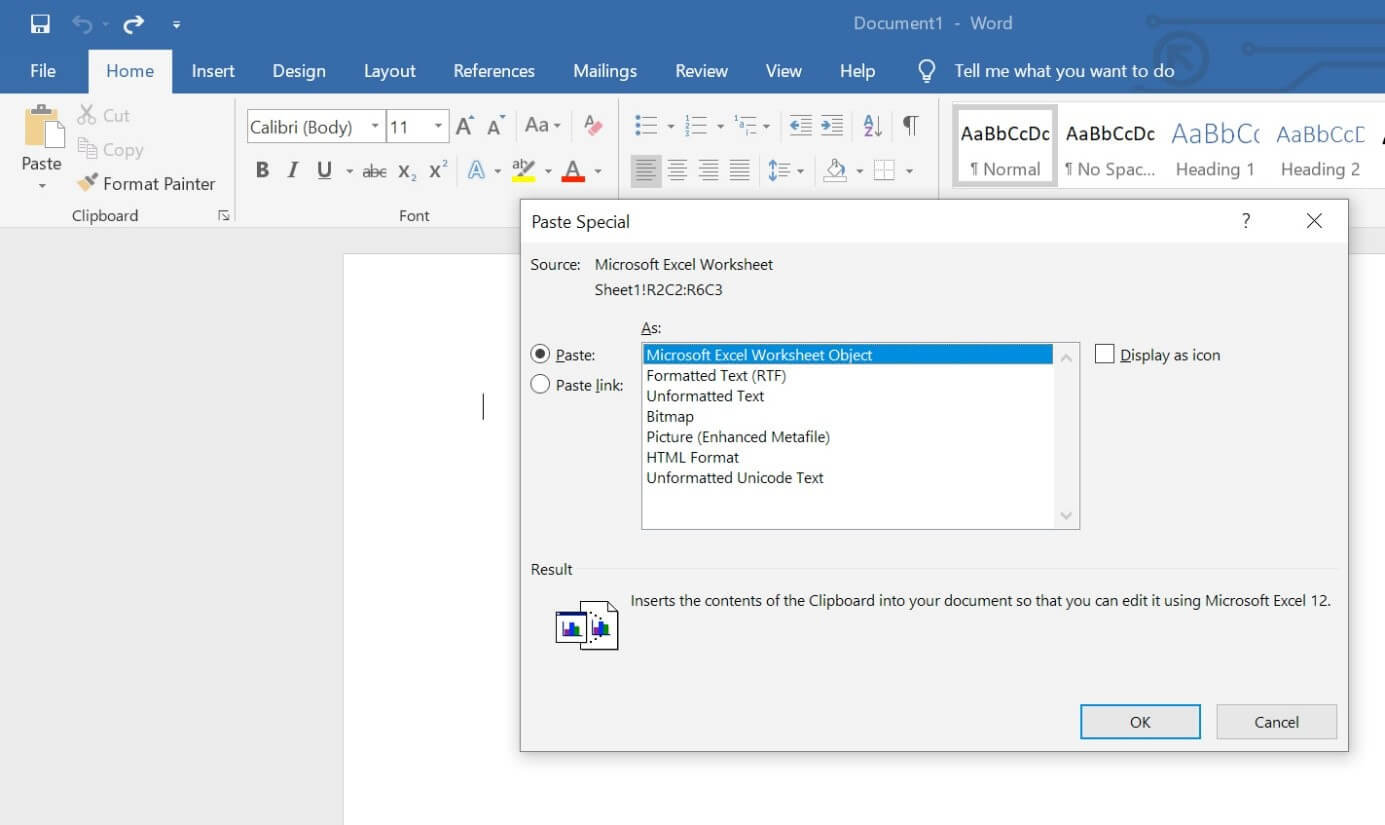
Task: Switch to the Insert ribbon tab
Action: click(x=213, y=70)
